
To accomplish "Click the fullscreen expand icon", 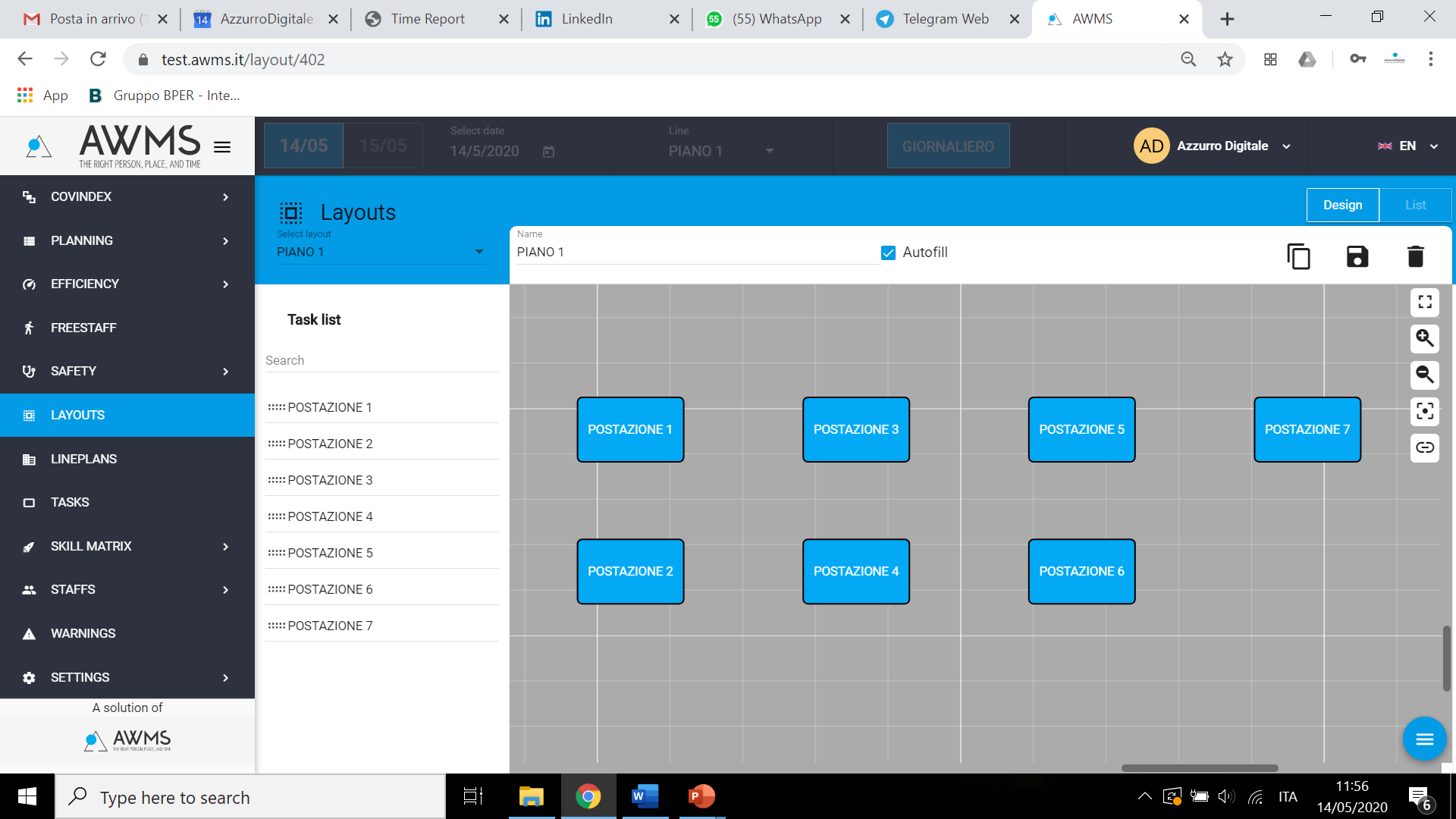I will 1424,302.
